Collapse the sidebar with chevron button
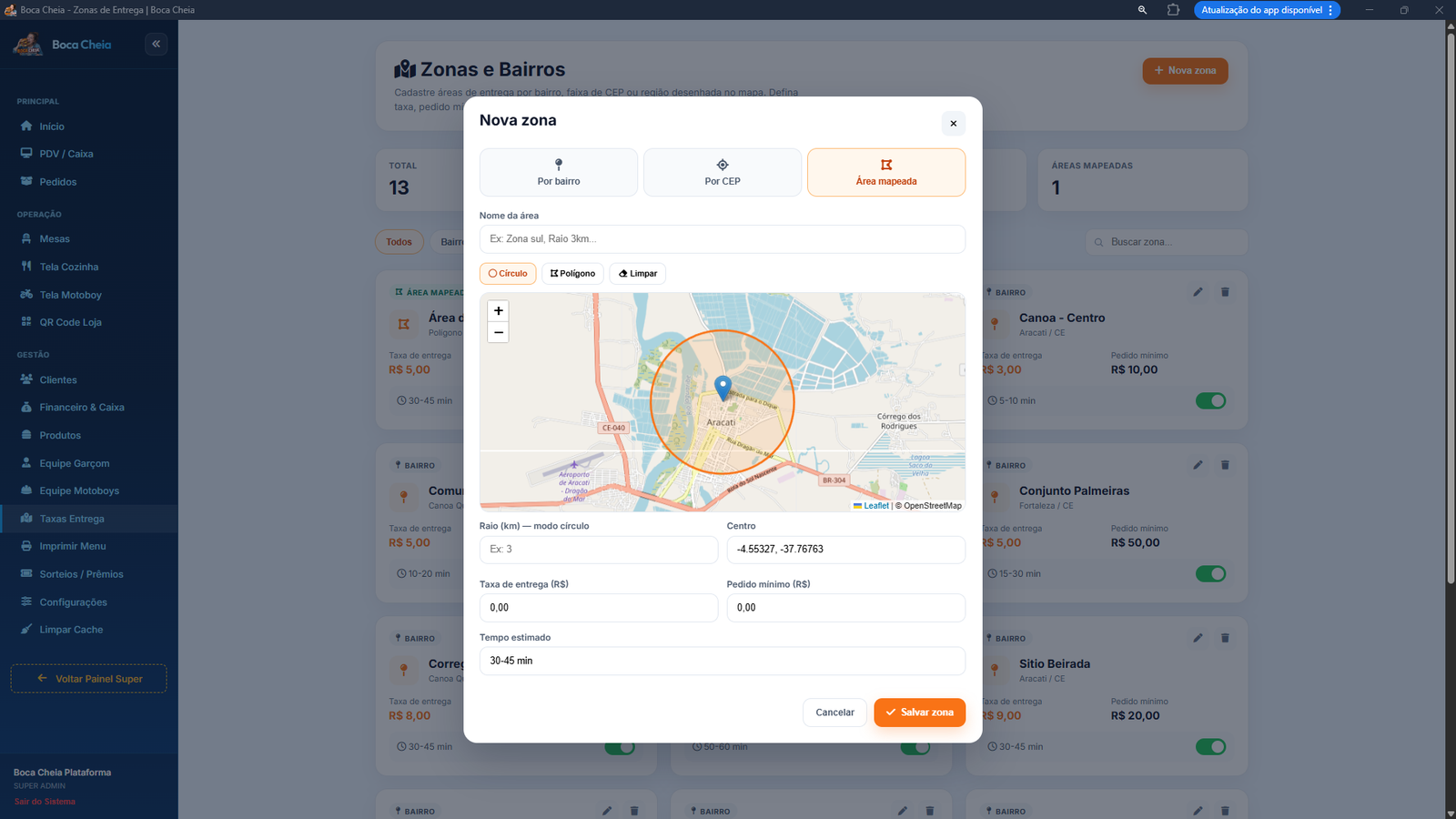Image resolution: width=1456 pixels, height=819 pixels. [157, 44]
